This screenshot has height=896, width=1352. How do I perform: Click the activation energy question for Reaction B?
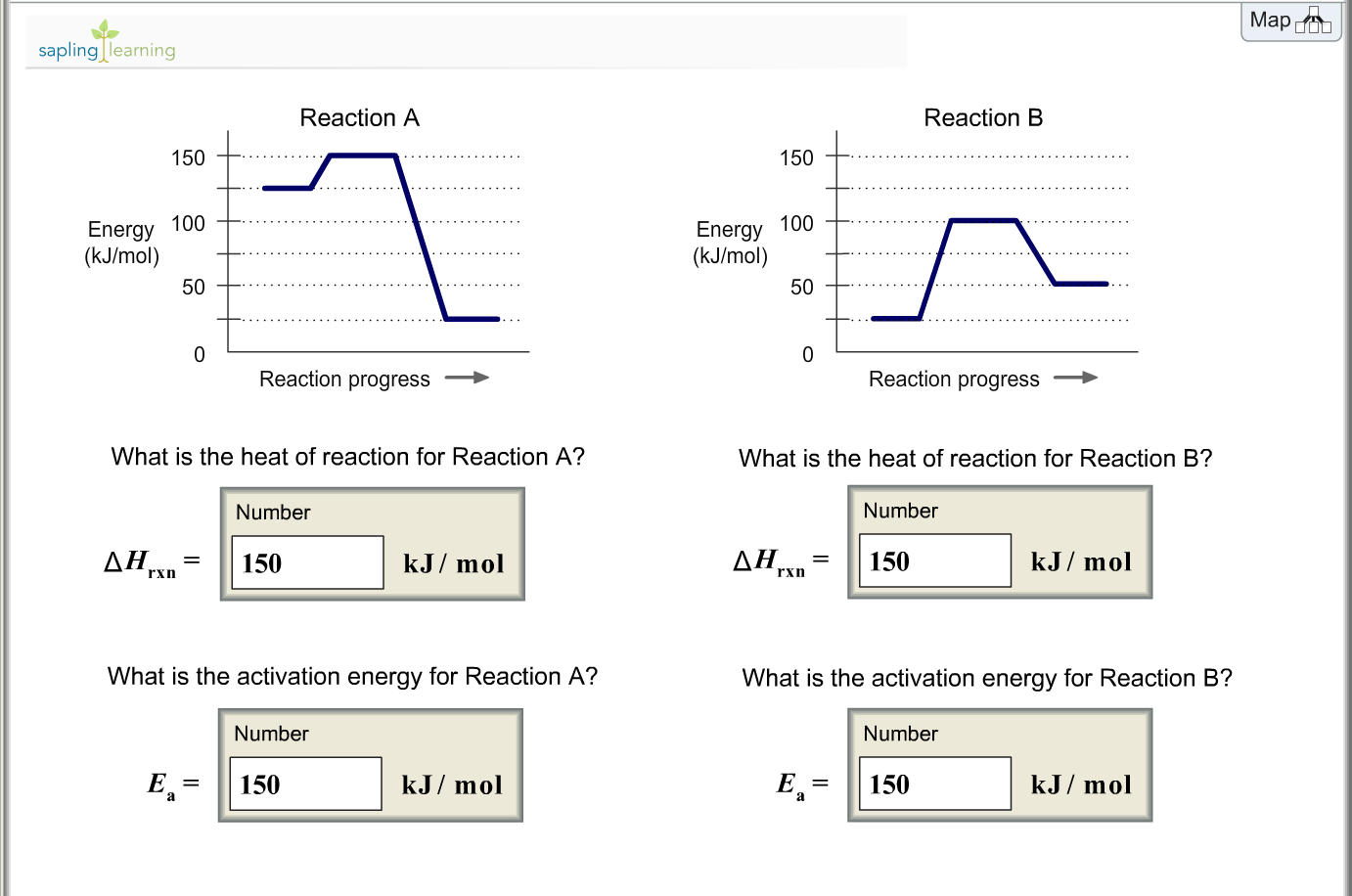[x=987, y=678]
